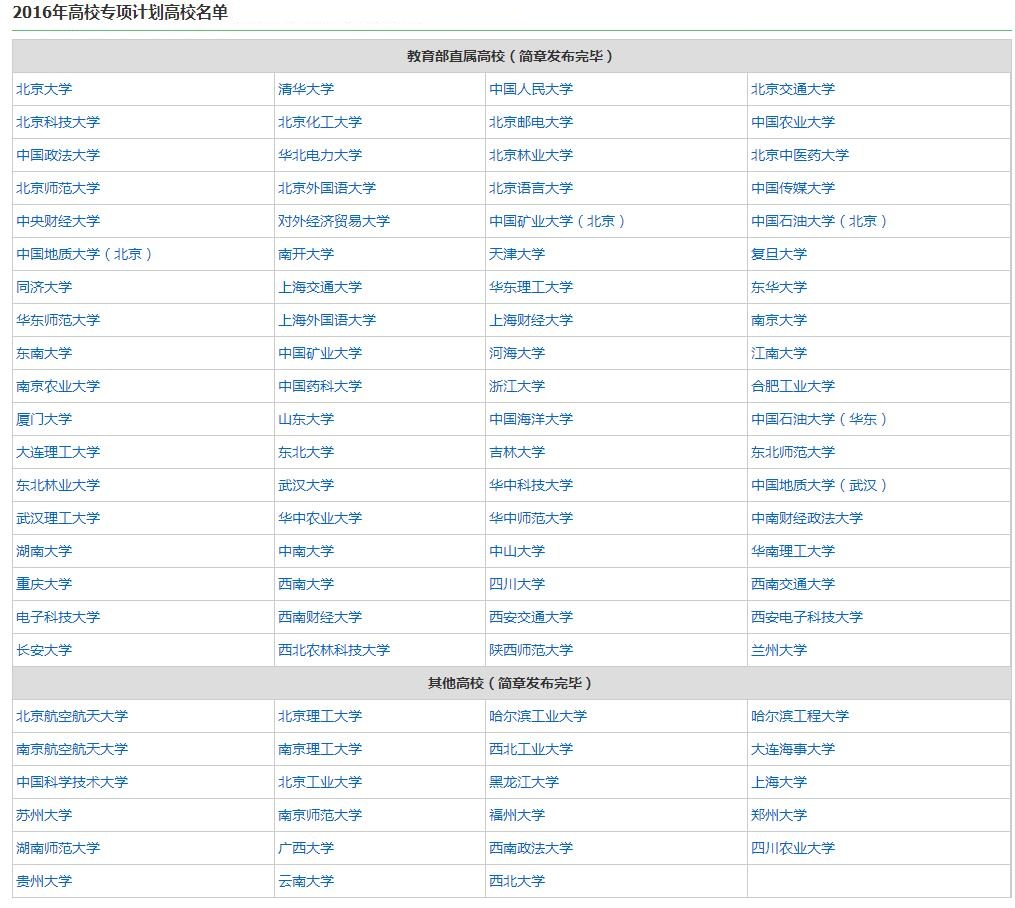Open 大连理工大学 link
1015x908 pixels.
(58, 452)
